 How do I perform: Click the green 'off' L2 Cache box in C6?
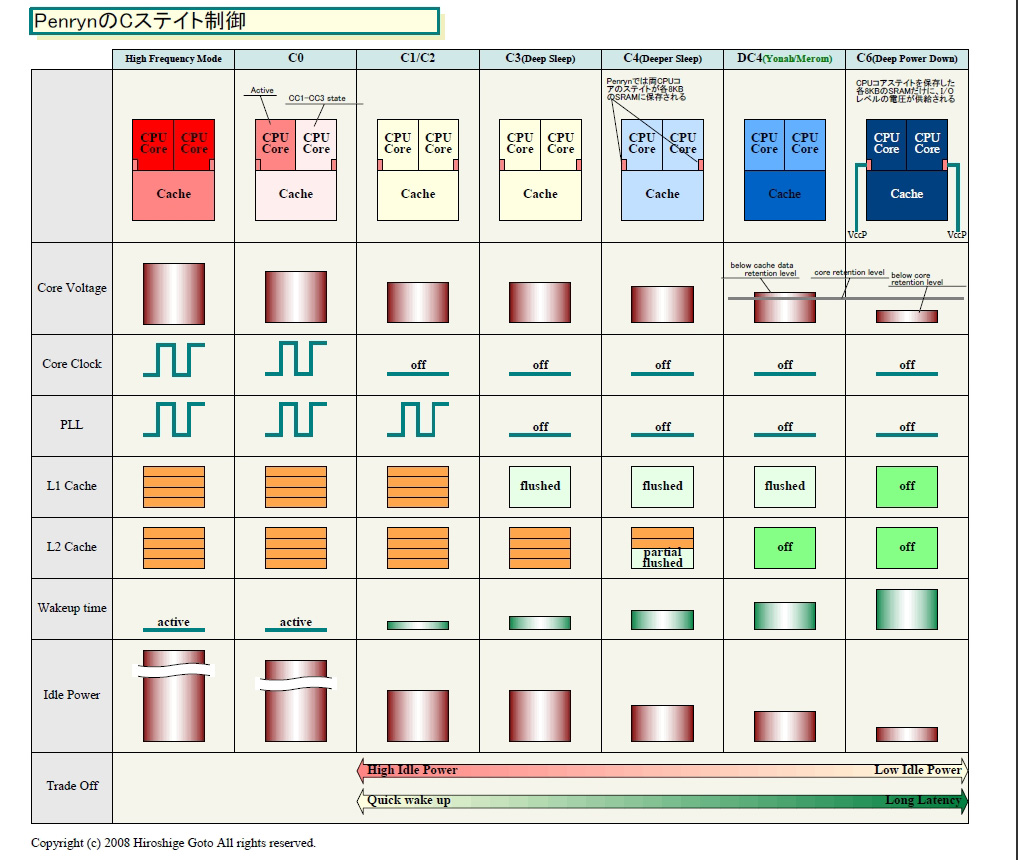(906, 548)
